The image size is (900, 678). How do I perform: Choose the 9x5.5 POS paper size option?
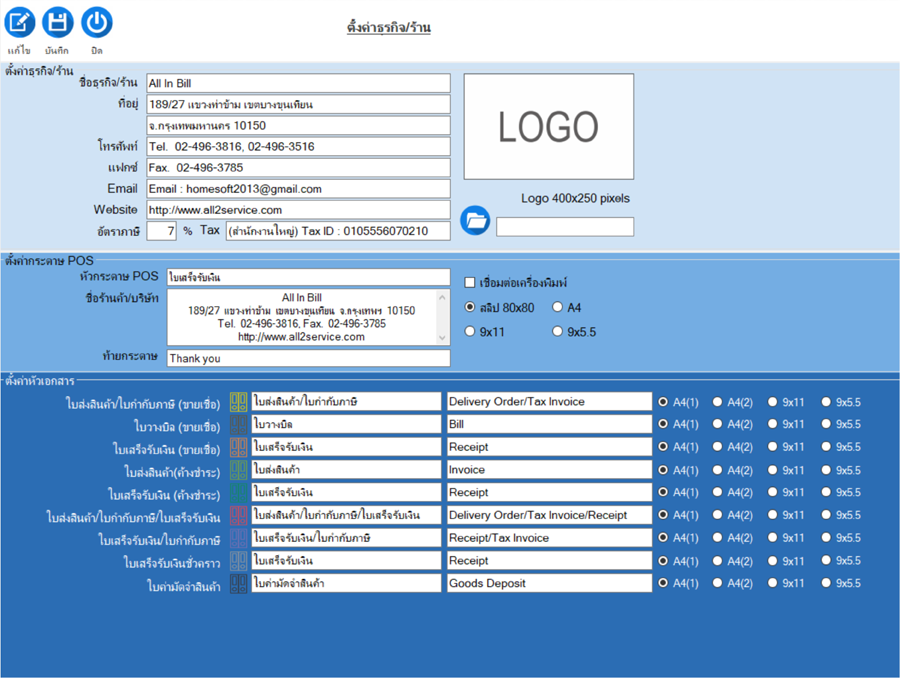(x=558, y=332)
